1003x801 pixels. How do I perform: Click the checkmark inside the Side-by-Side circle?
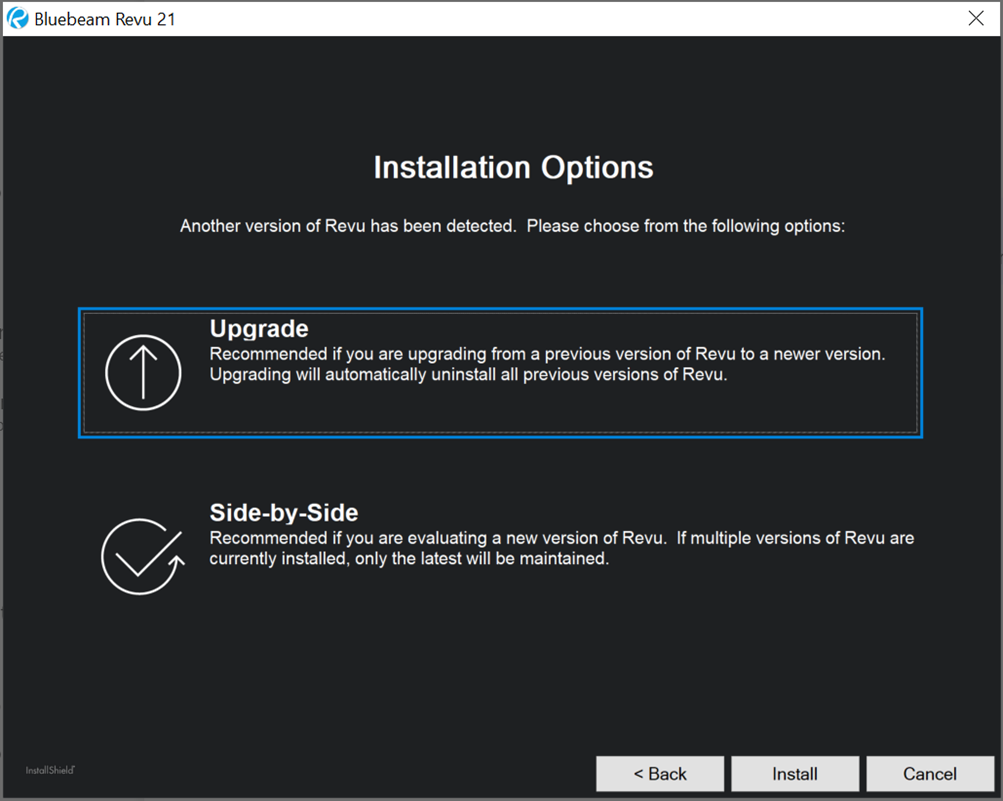[x=138, y=558]
